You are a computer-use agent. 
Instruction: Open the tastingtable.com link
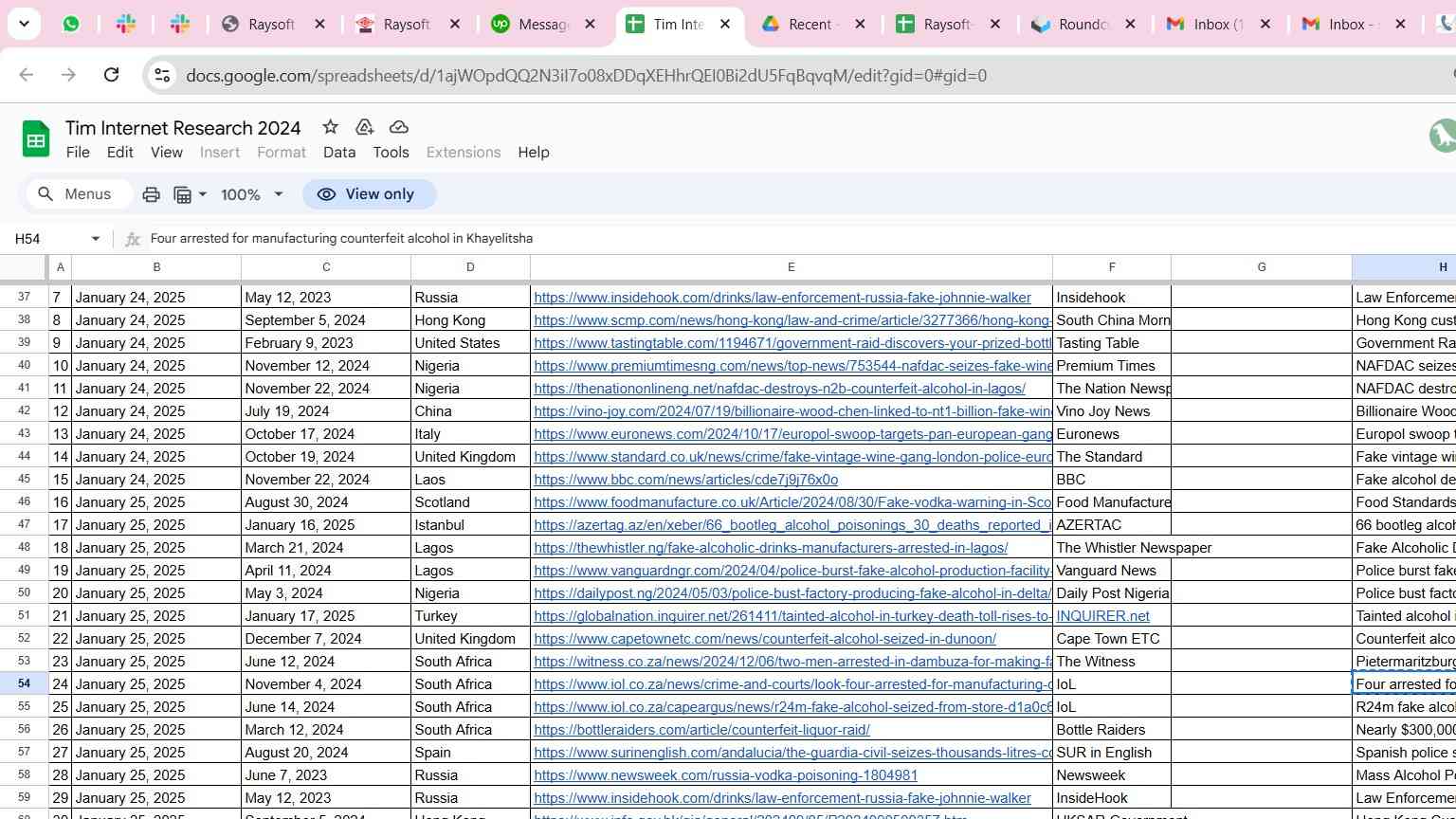click(x=792, y=343)
